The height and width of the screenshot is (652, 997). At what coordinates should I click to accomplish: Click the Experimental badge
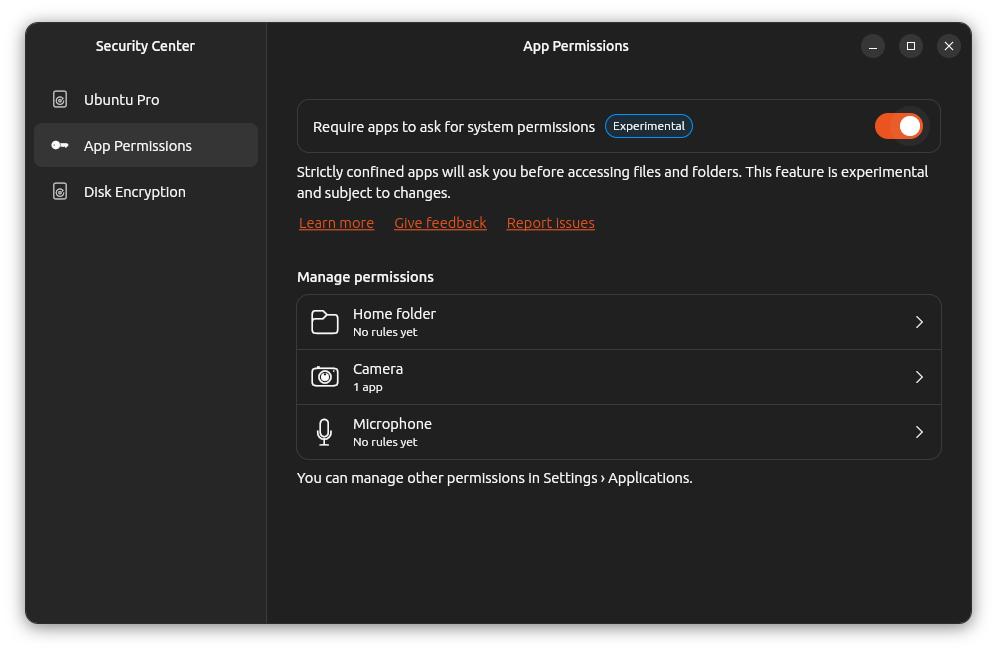click(648, 126)
